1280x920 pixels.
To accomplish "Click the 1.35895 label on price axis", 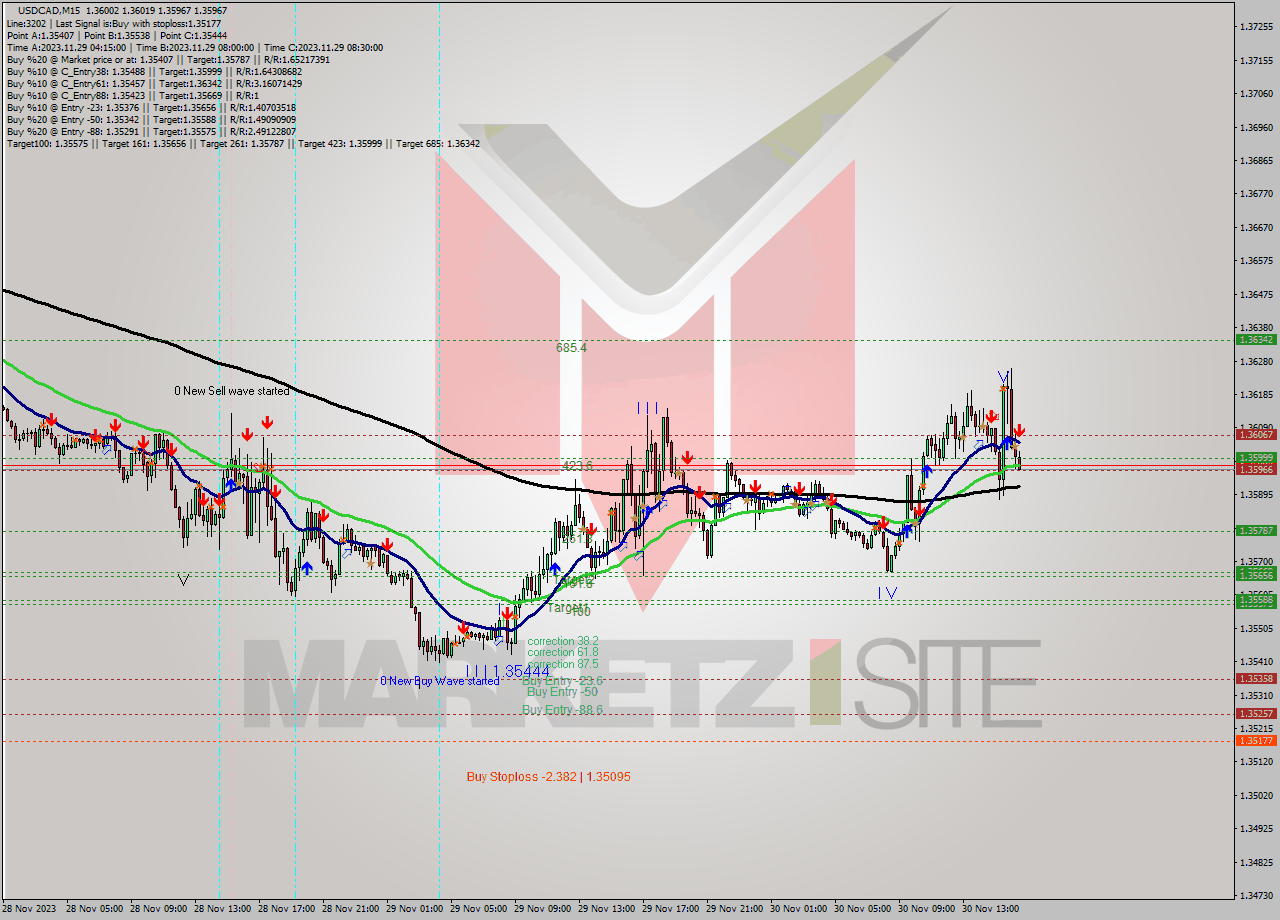I will (x=1256, y=495).
